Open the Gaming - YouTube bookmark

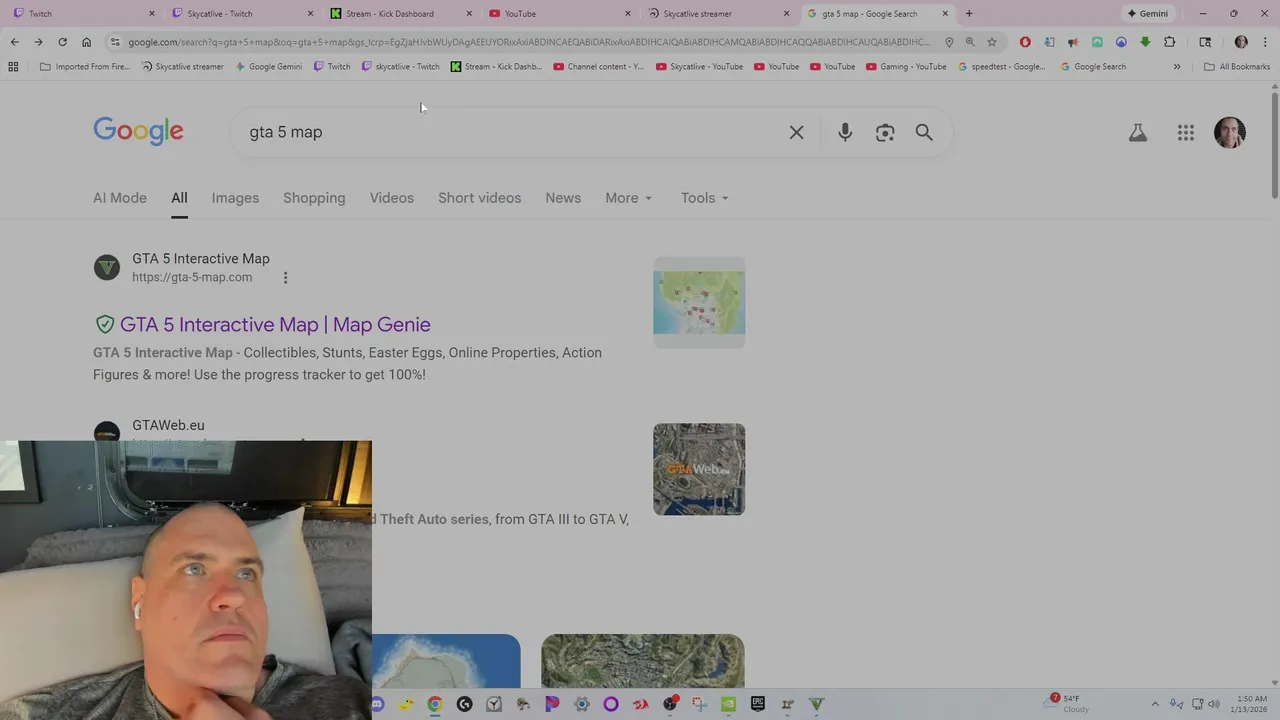906,67
